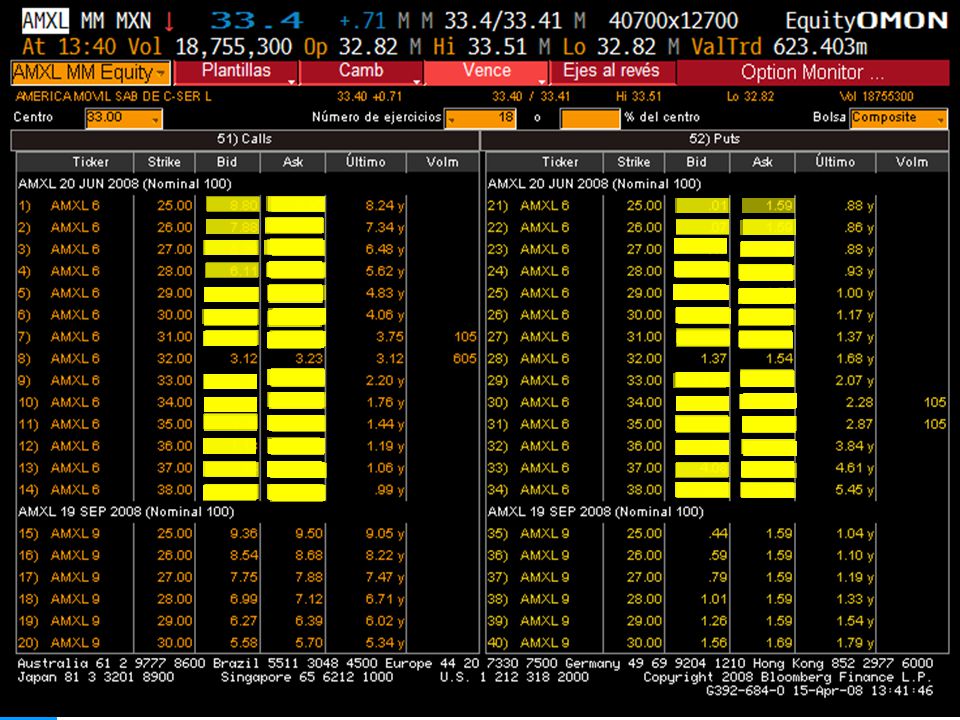Image resolution: width=960 pixels, height=720 pixels.
Task: Click the empty % del centro field
Action: 590,118
